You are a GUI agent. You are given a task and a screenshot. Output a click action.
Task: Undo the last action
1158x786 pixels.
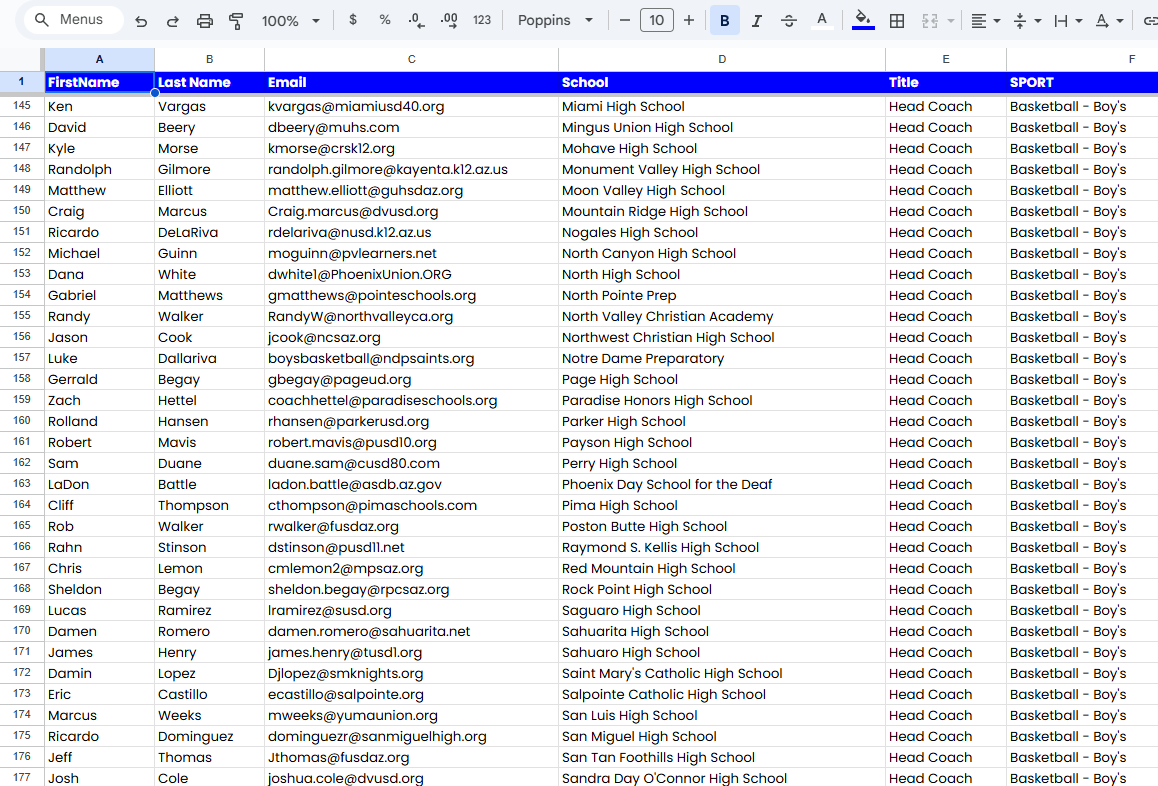pos(141,21)
